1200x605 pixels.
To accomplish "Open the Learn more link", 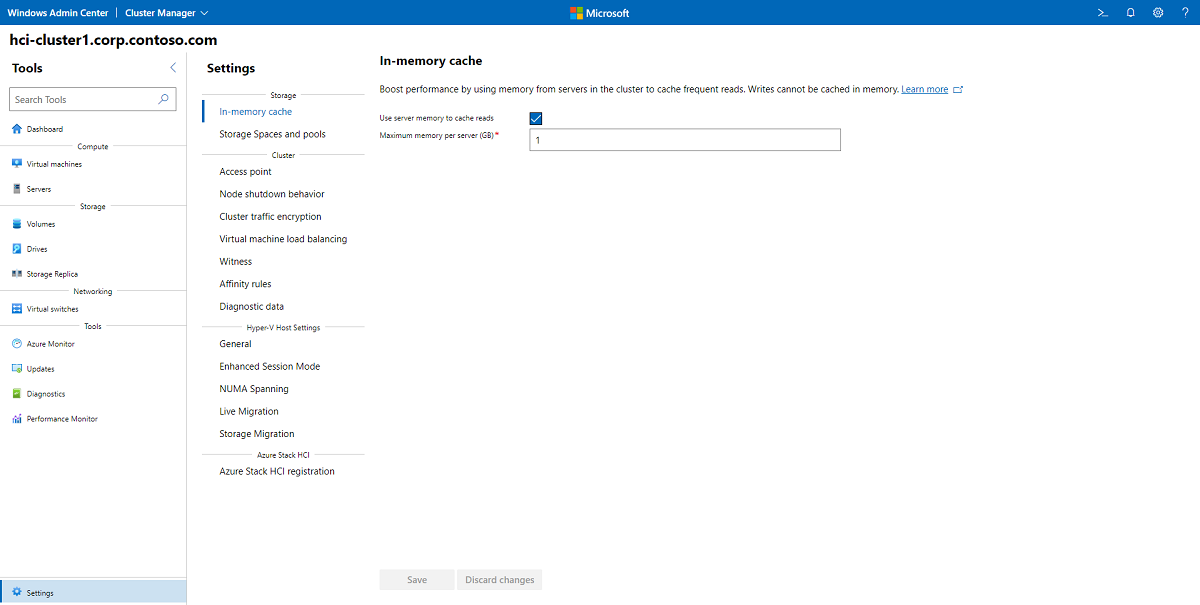I will click(924, 88).
